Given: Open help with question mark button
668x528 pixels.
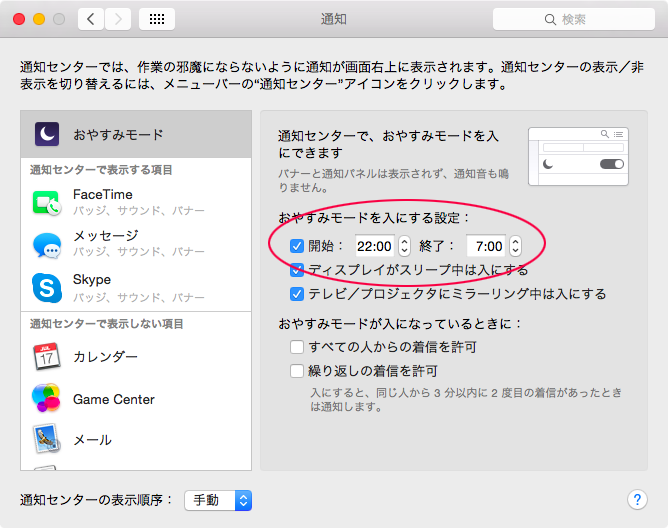Looking at the screenshot, I should [x=637, y=499].
